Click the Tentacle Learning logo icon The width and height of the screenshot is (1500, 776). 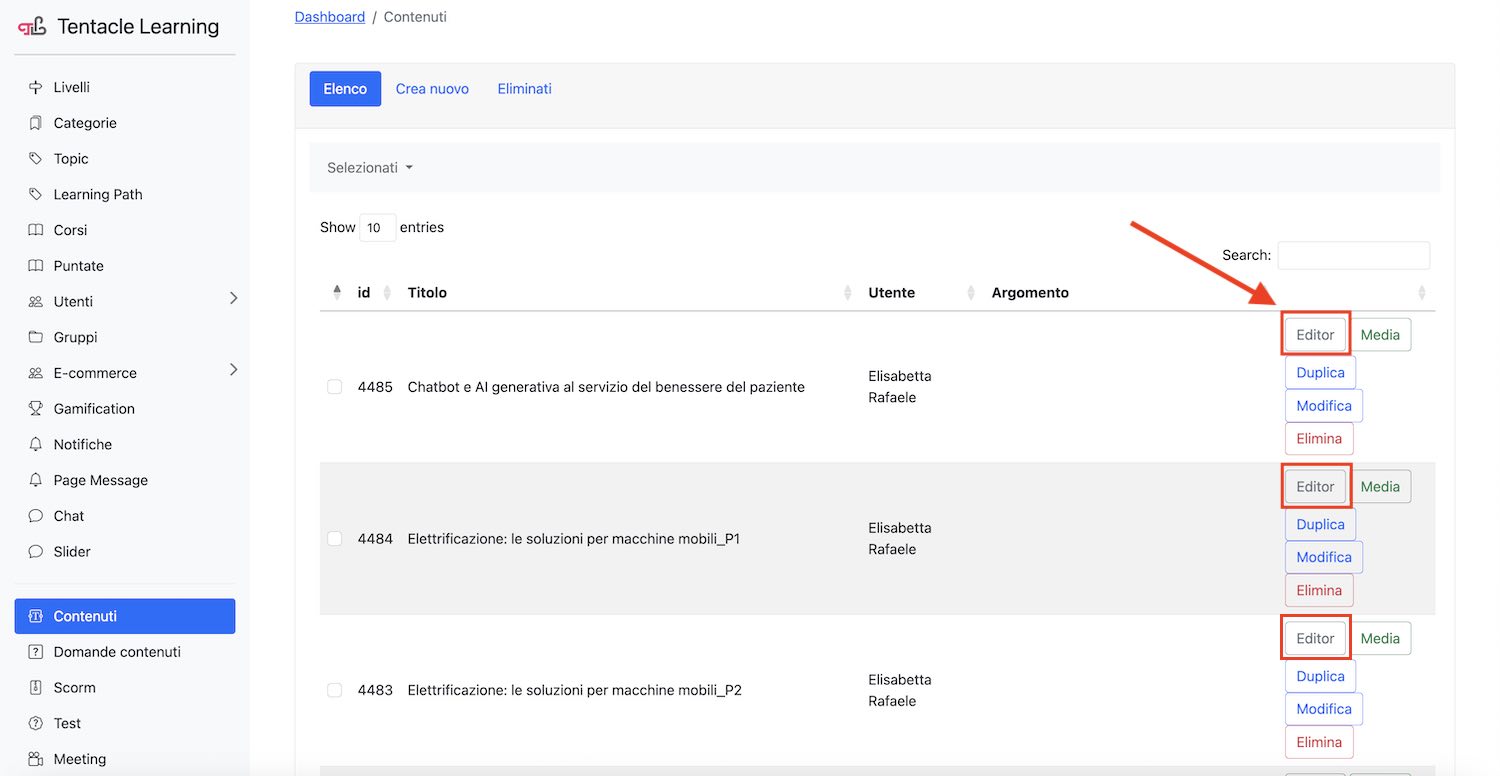pos(32,27)
